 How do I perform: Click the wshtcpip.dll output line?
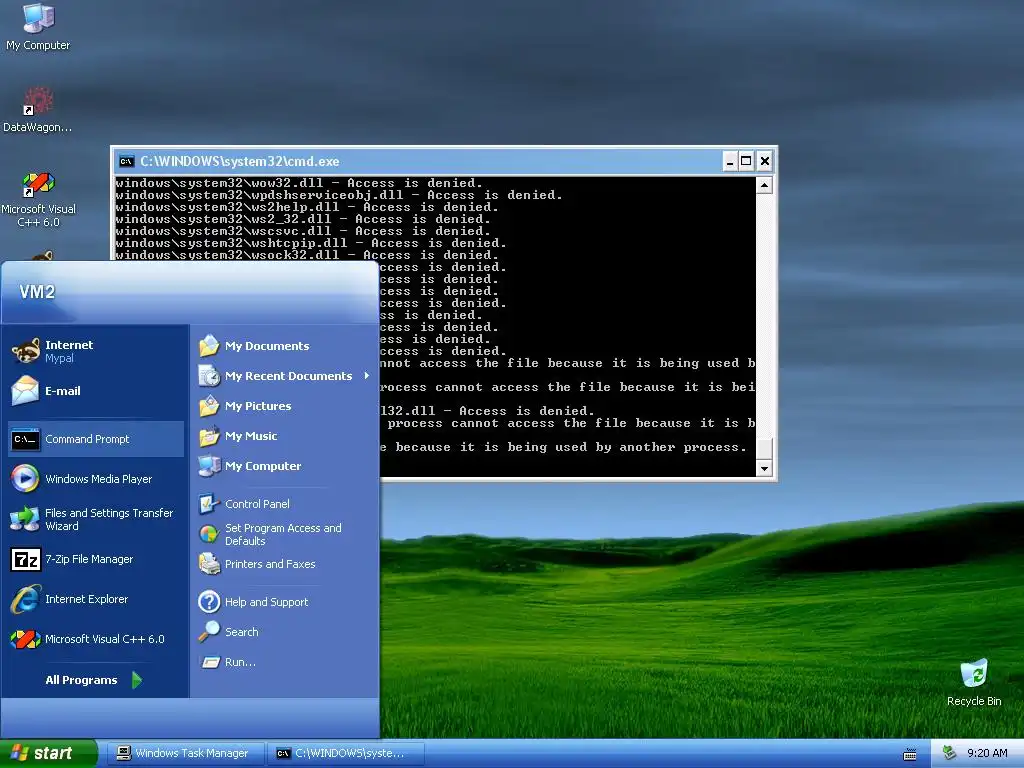[311, 243]
